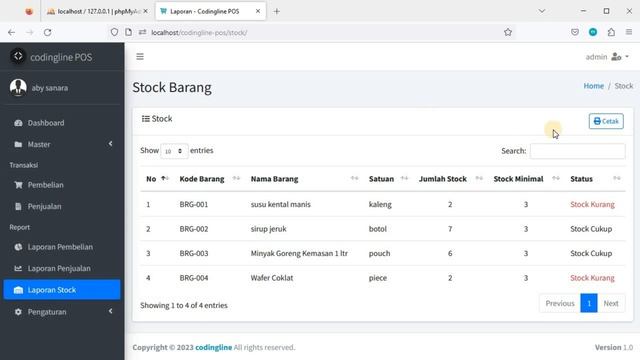Image resolution: width=640 pixels, height=360 pixels.
Task: Open the codingline footer link
Action: (213, 347)
